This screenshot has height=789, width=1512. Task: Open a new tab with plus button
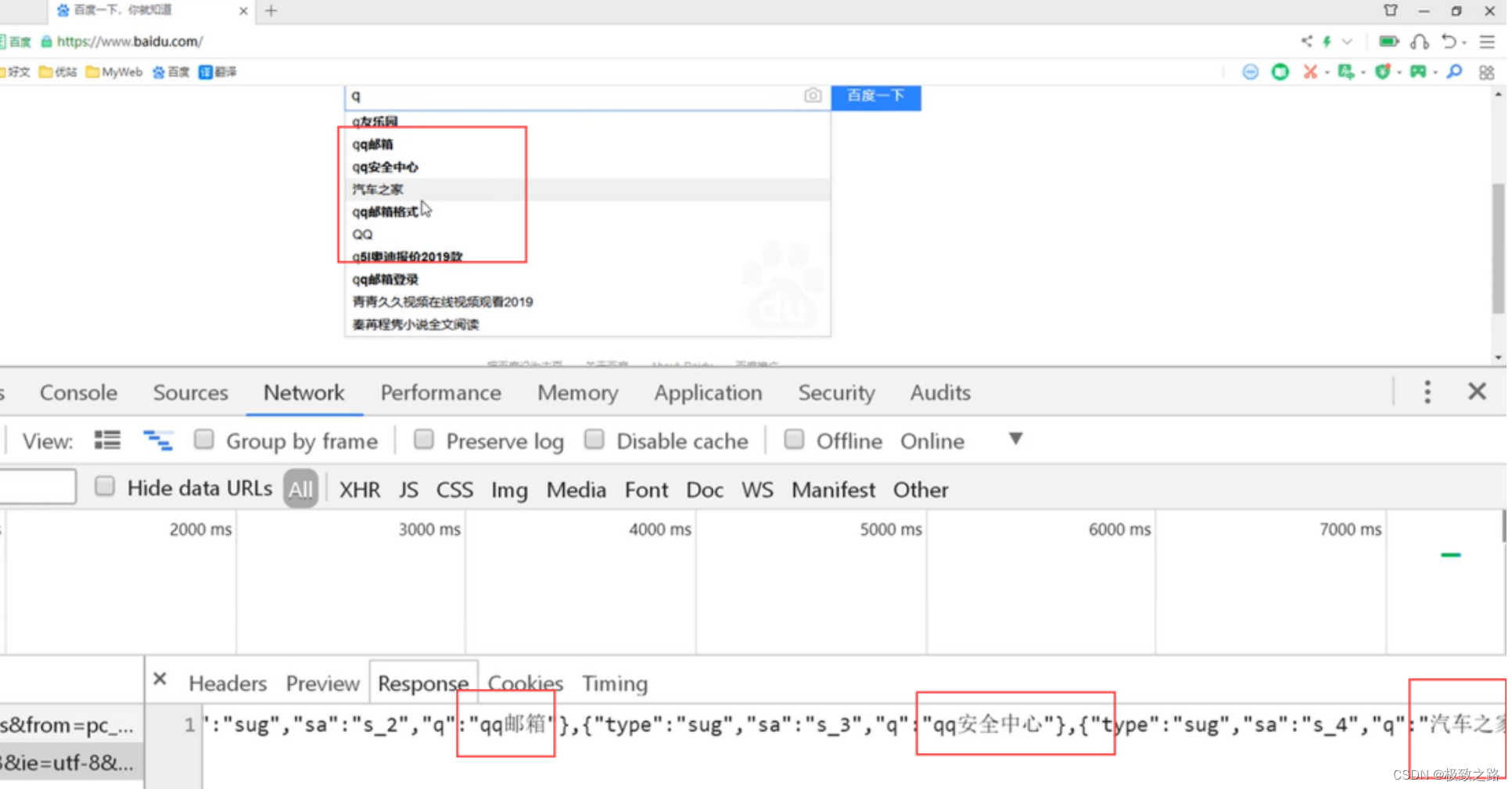[271, 11]
